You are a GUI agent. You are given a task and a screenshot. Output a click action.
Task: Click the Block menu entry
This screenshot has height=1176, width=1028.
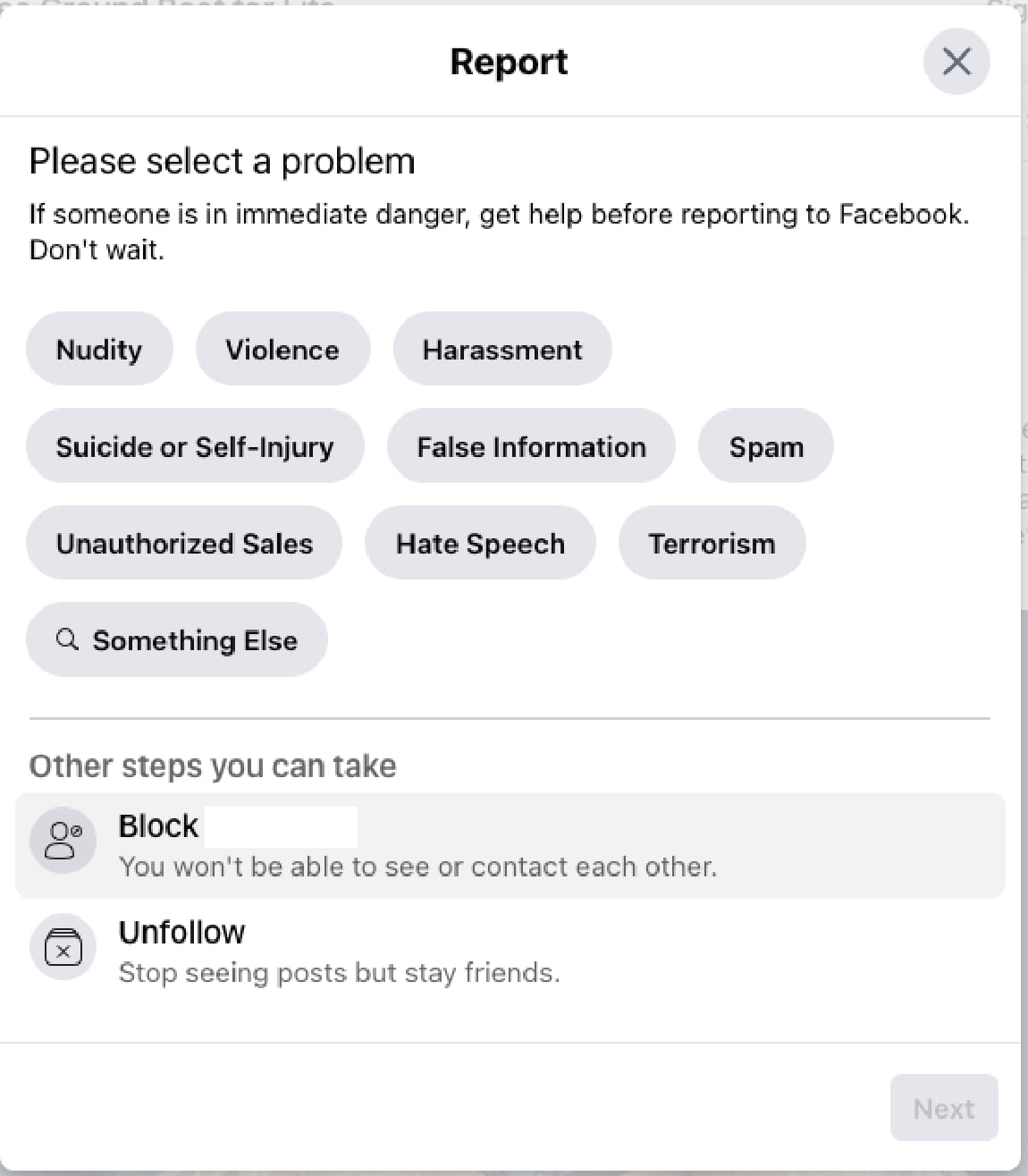tap(159, 825)
